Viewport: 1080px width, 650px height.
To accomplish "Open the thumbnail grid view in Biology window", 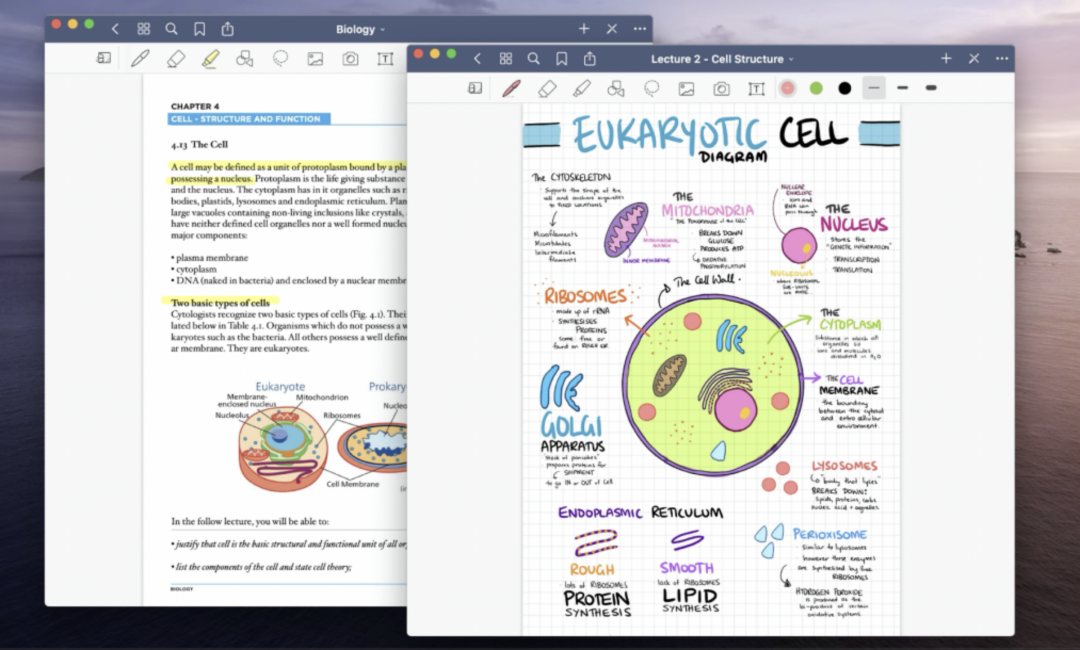I will (143, 29).
